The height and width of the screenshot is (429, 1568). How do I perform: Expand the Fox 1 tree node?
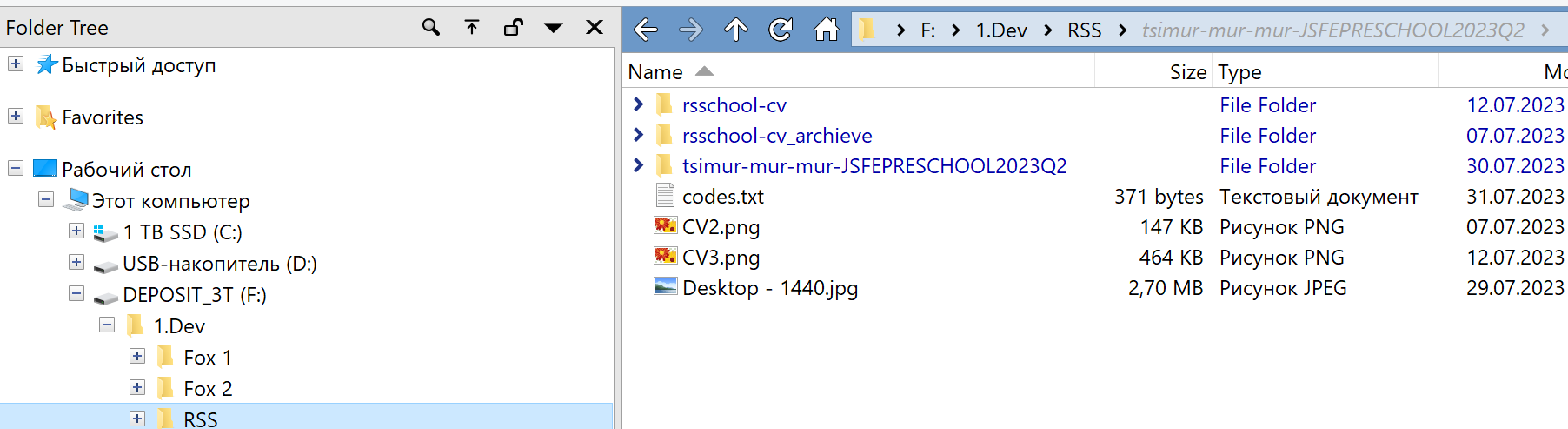coord(137,357)
